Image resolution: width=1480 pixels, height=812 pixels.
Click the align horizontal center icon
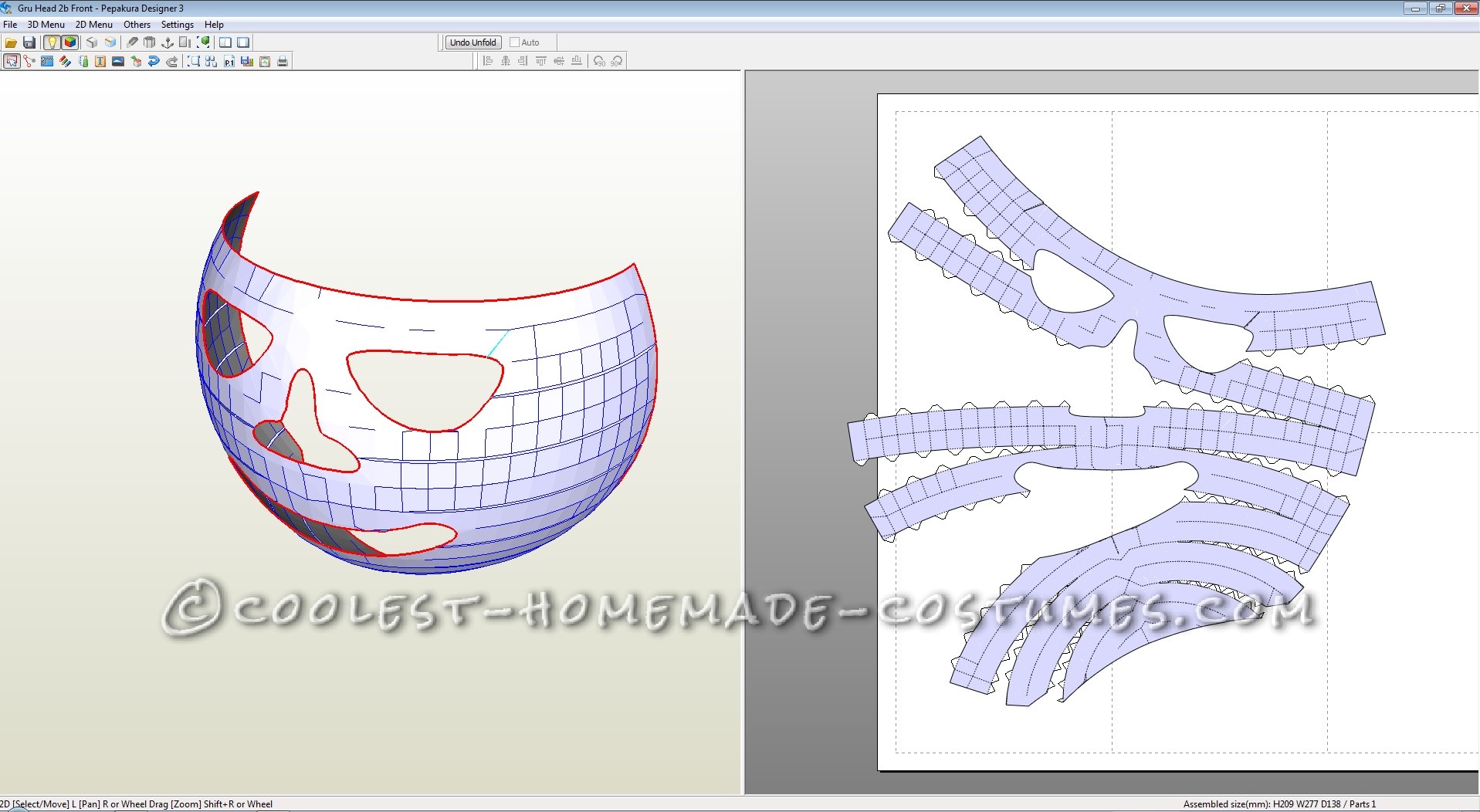pyautogui.click(x=506, y=61)
